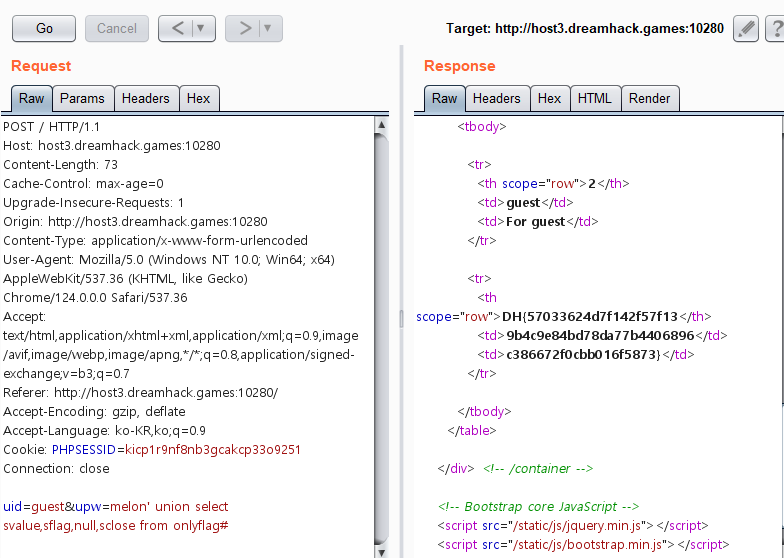The image size is (784, 558).
Task: Click the 'User-Agent: Mozilla/5.0' header line
Action: [168, 260]
